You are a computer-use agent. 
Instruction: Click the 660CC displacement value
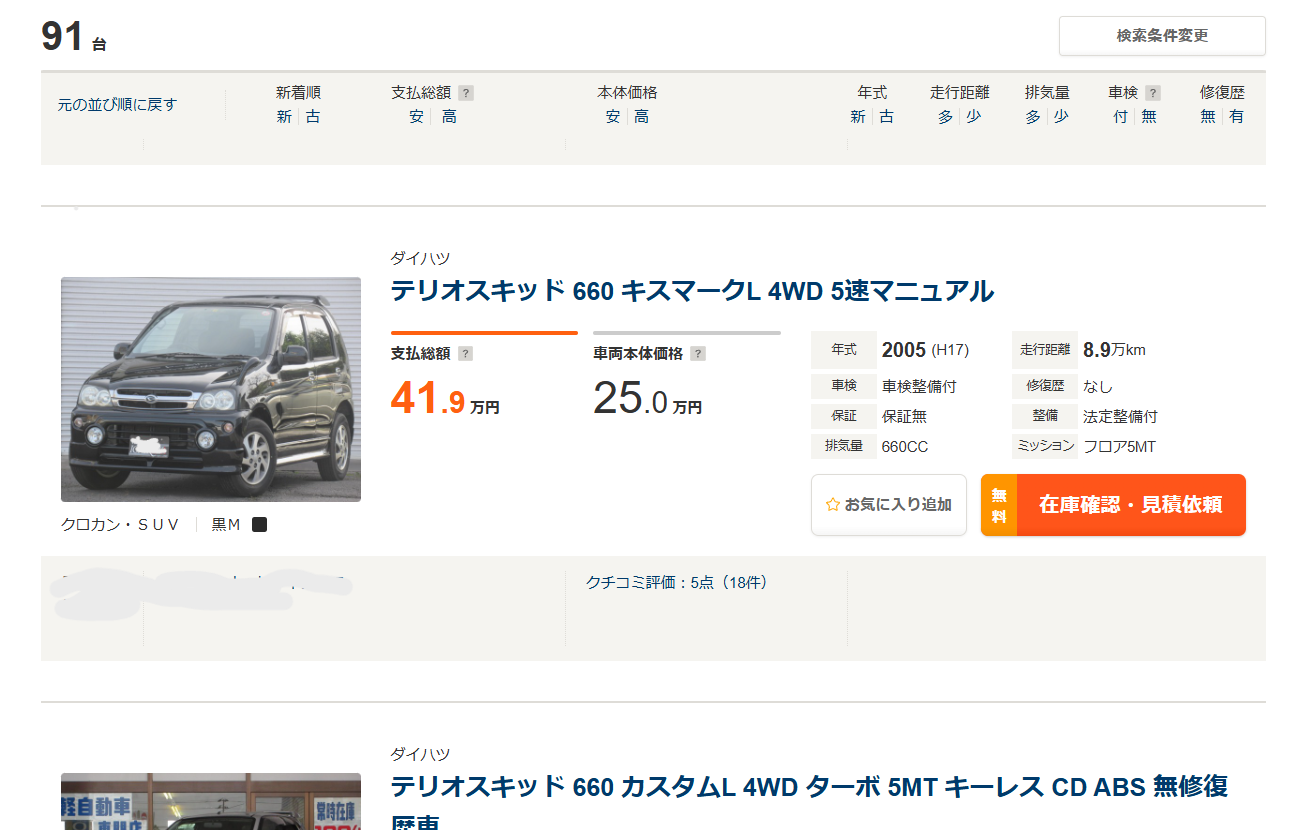pos(904,446)
